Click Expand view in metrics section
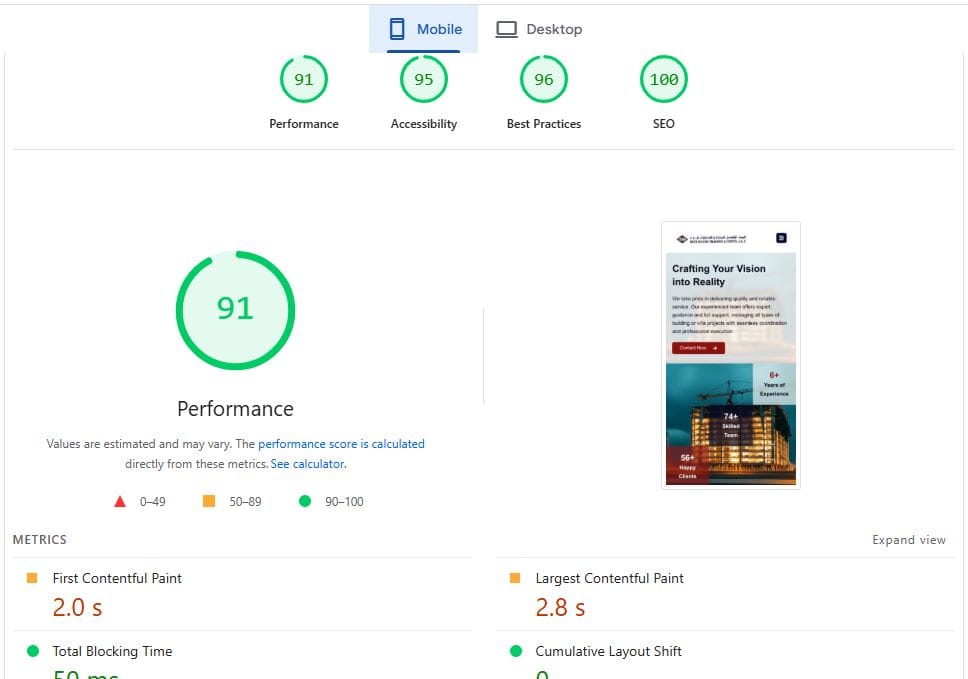The width and height of the screenshot is (968, 679). pyautogui.click(x=908, y=540)
